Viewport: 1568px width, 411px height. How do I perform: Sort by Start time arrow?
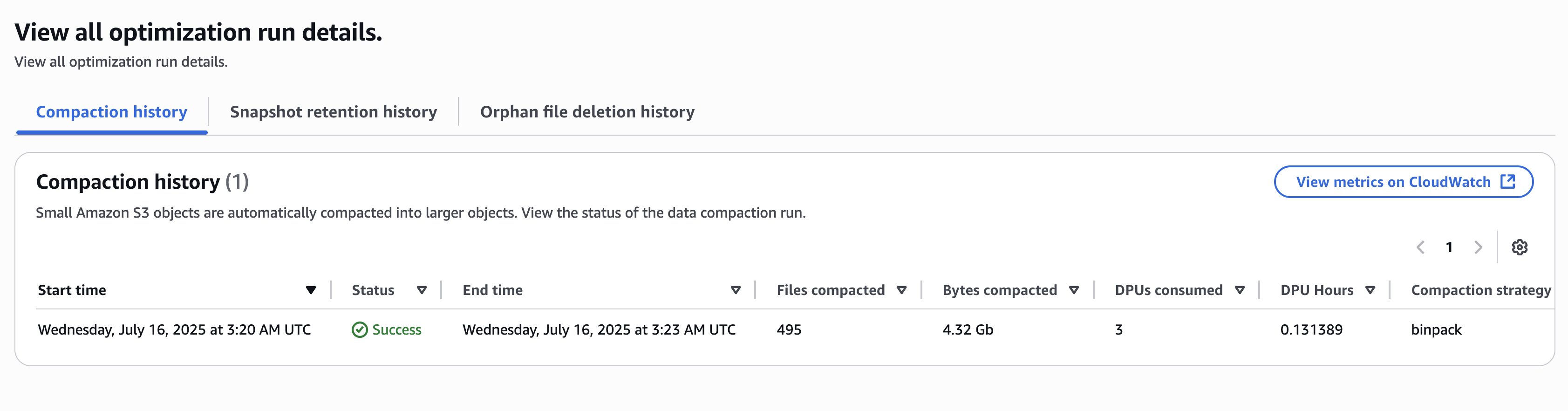(310, 290)
